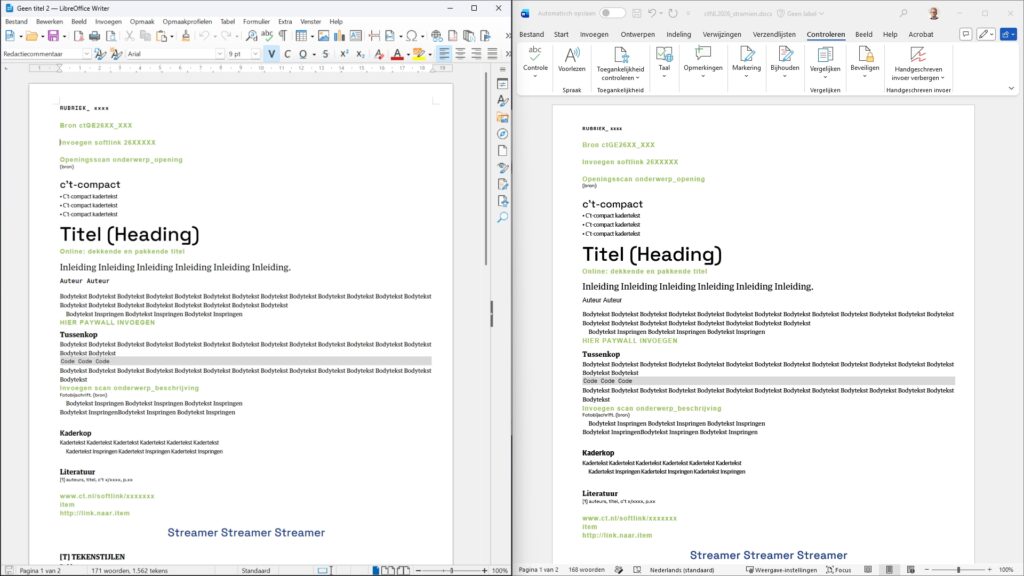This screenshot has height=576, width=1024.
Task: Switch to Acrobat tab in Word
Action: 921,35
